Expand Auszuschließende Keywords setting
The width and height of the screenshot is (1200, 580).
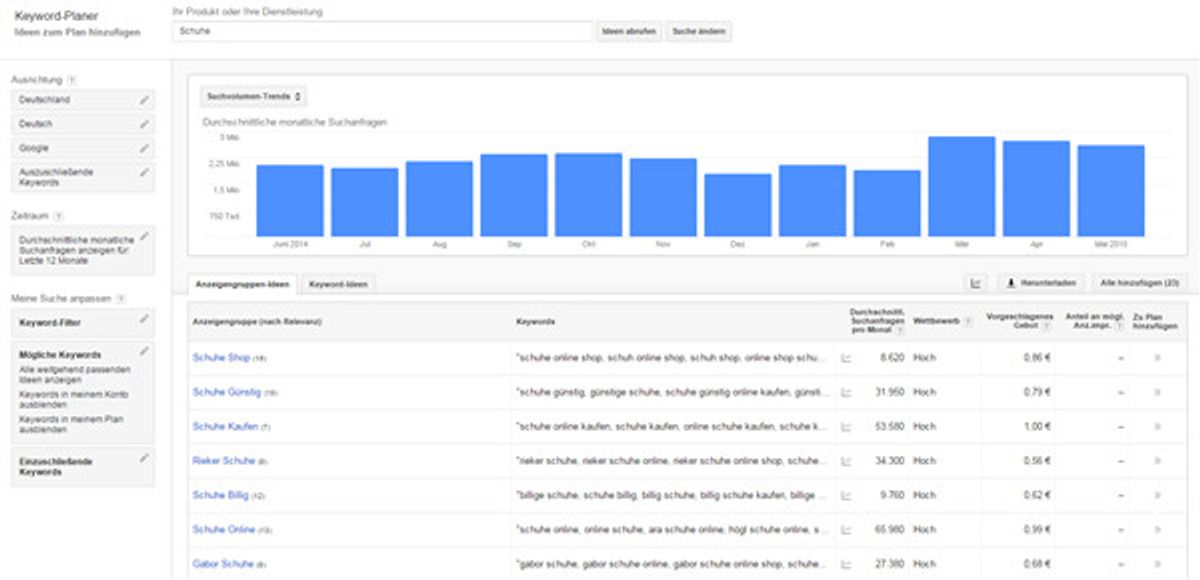[x=83, y=177]
